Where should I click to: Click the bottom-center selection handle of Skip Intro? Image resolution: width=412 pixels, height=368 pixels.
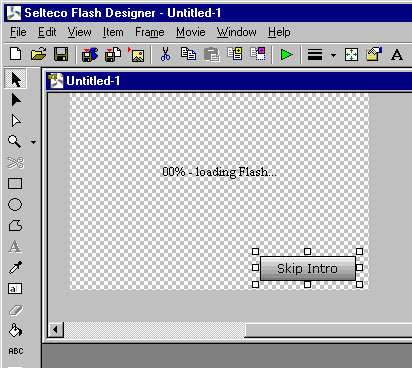tap(307, 284)
